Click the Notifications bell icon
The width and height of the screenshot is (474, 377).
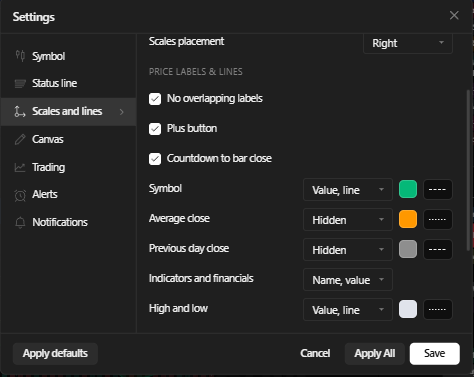[20, 222]
